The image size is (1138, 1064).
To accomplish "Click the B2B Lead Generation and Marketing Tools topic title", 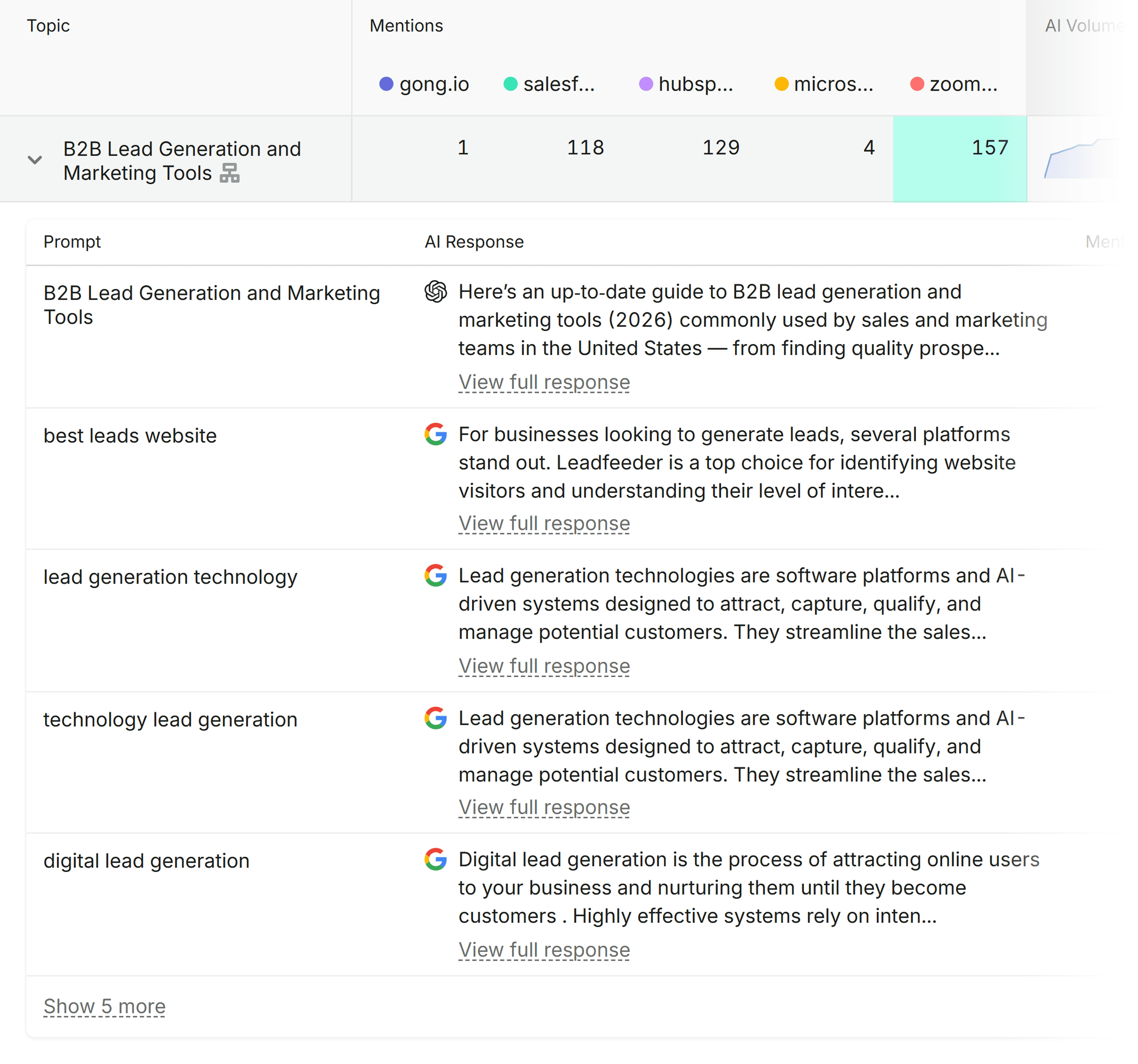I will pos(182,161).
